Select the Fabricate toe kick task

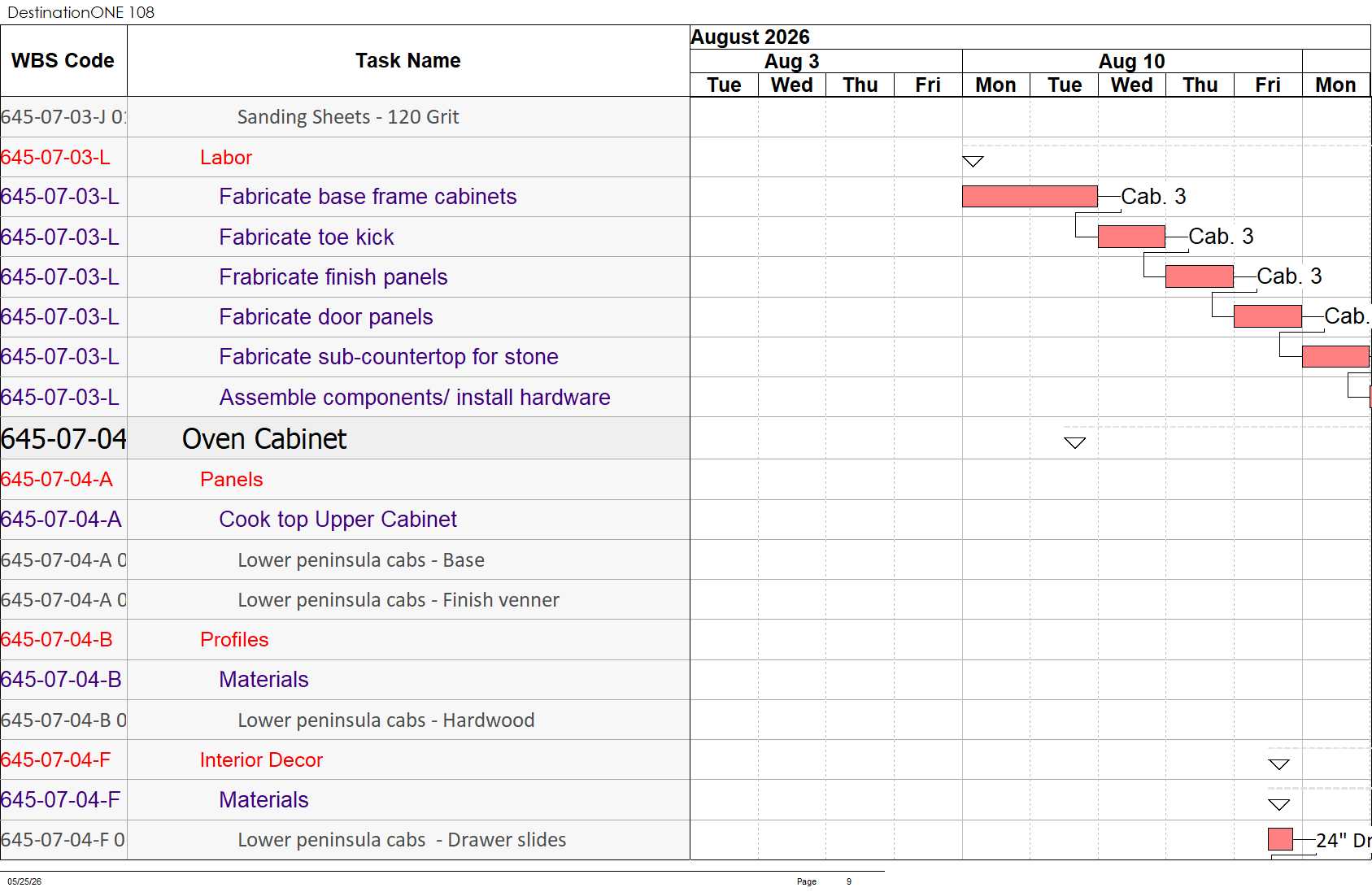point(307,237)
